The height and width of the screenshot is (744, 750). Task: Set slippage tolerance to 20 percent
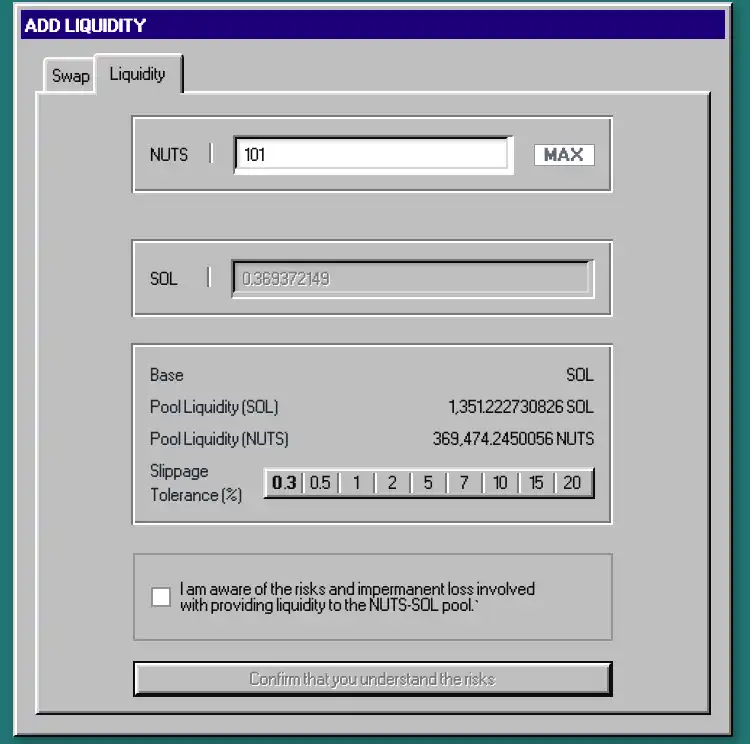[572, 483]
